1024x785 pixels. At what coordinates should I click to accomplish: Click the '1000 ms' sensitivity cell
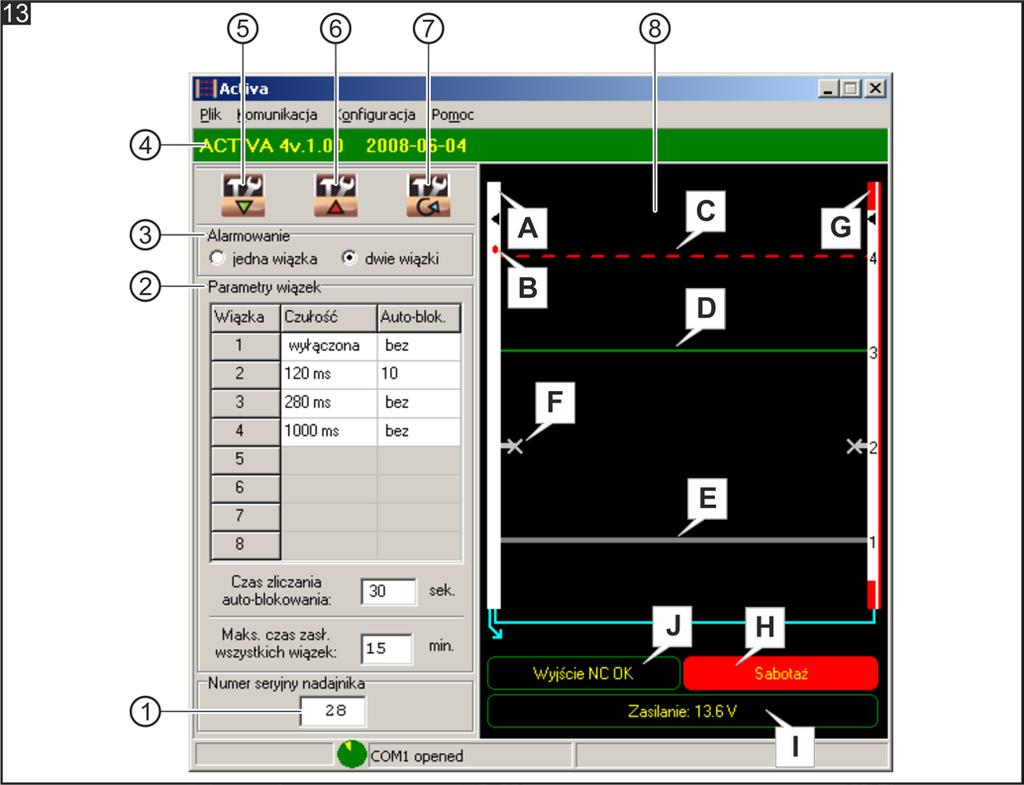329,432
